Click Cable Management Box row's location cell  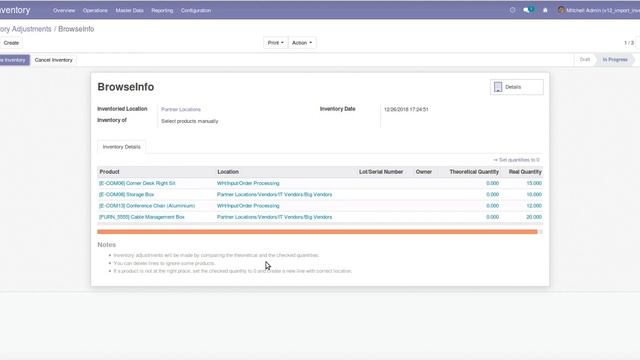274,217
